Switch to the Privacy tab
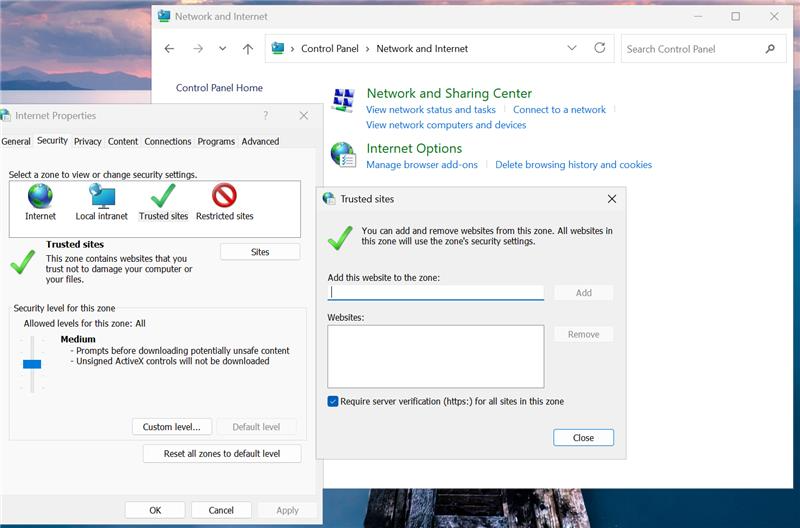 point(88,141)
